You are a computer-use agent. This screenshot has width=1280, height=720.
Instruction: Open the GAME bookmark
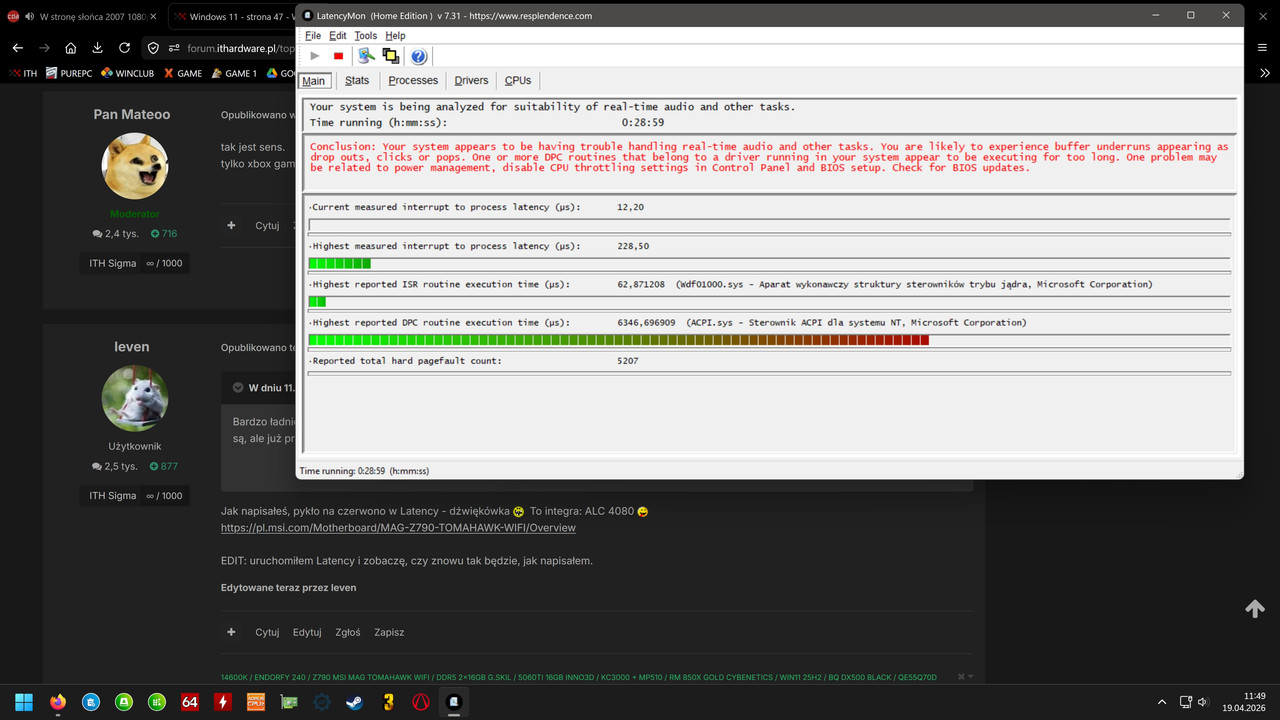click(183, 73)
